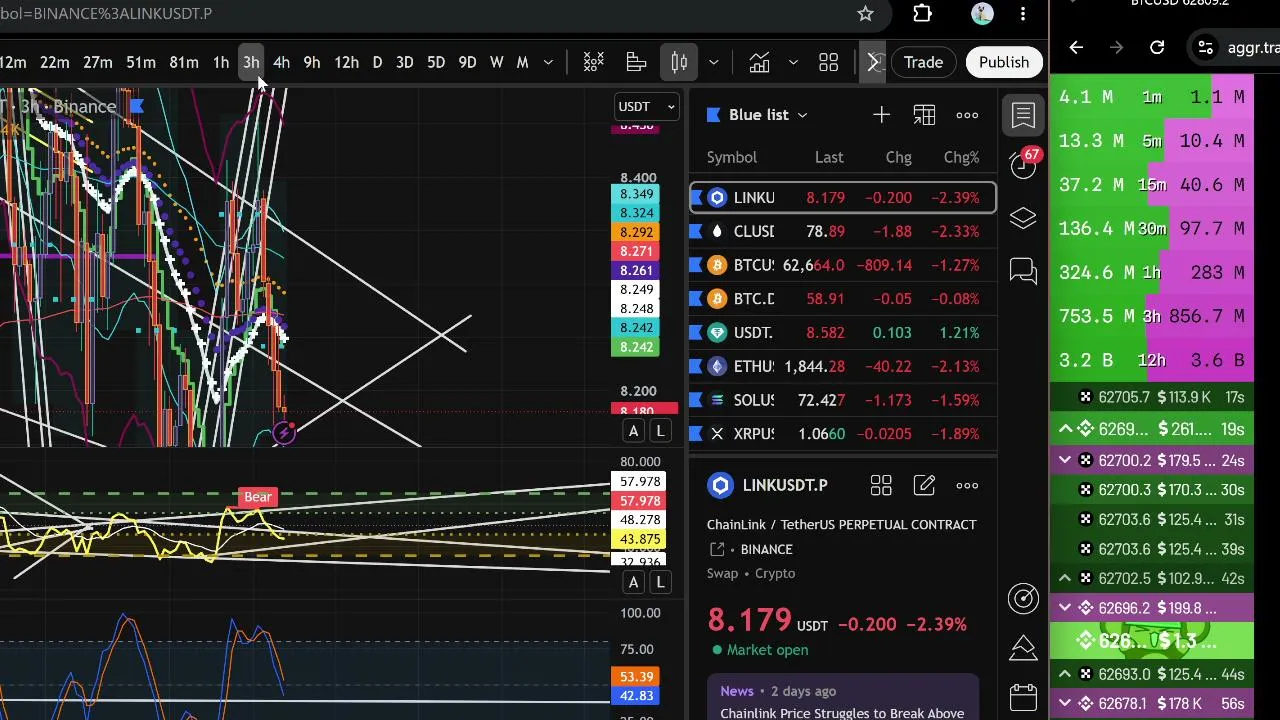
Task: Click the Trade button
Action: point(923,62)
